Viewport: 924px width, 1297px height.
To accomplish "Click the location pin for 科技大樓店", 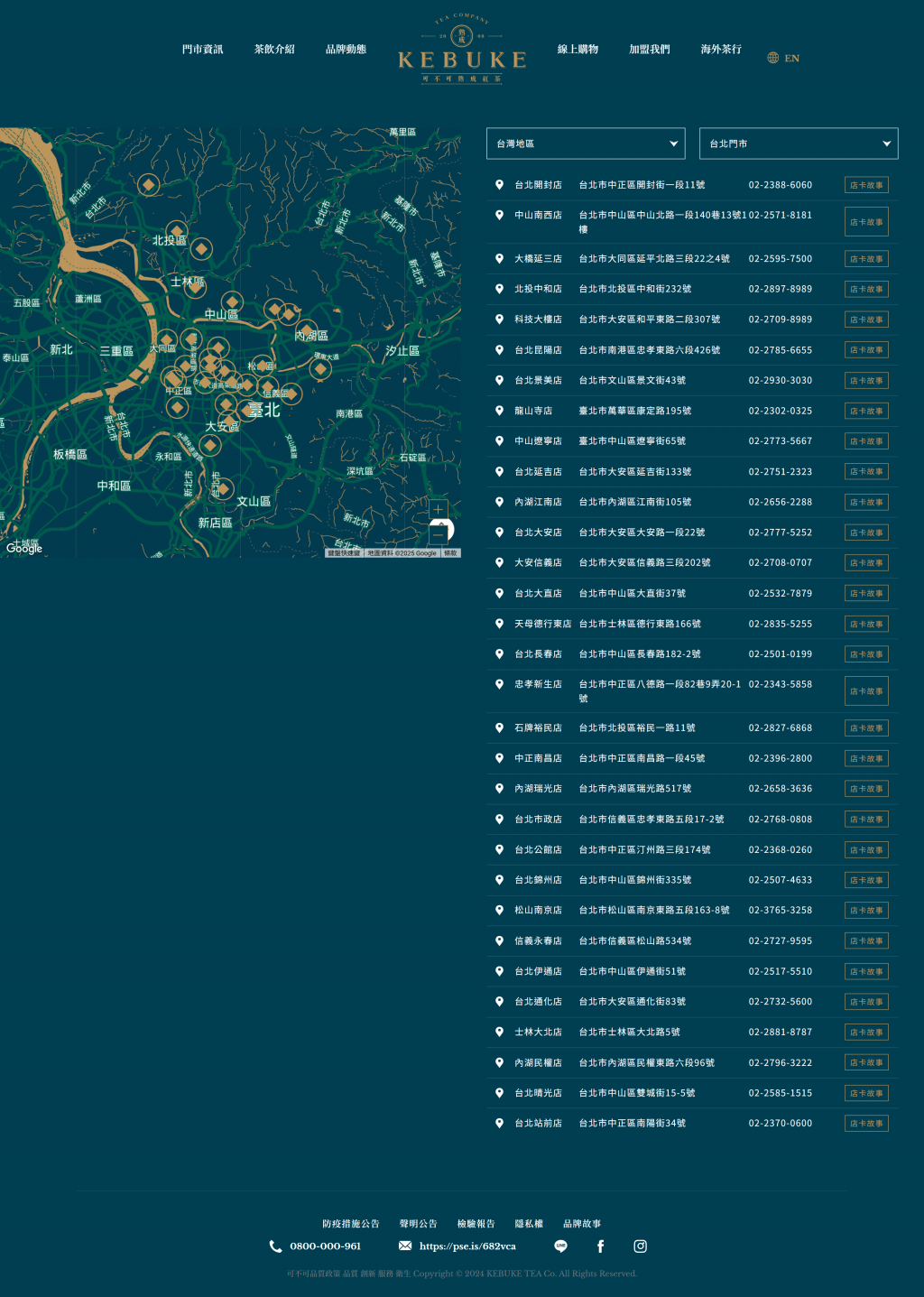I will pyautogui.click(x=499, y=320).
